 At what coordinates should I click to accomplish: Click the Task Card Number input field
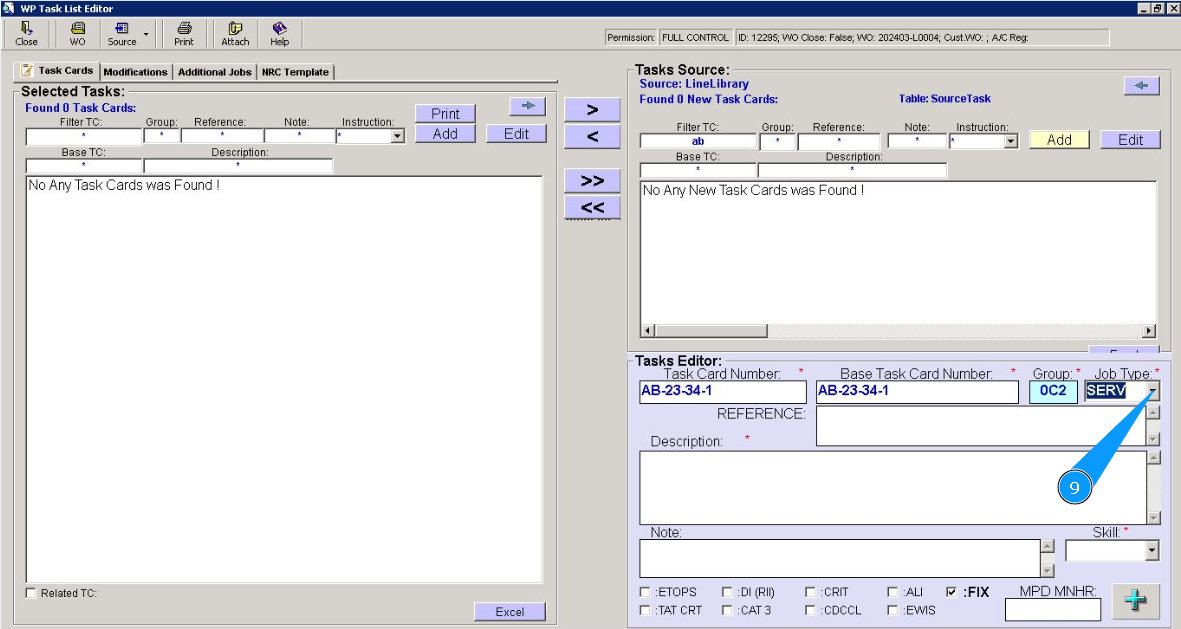point(721,392)
